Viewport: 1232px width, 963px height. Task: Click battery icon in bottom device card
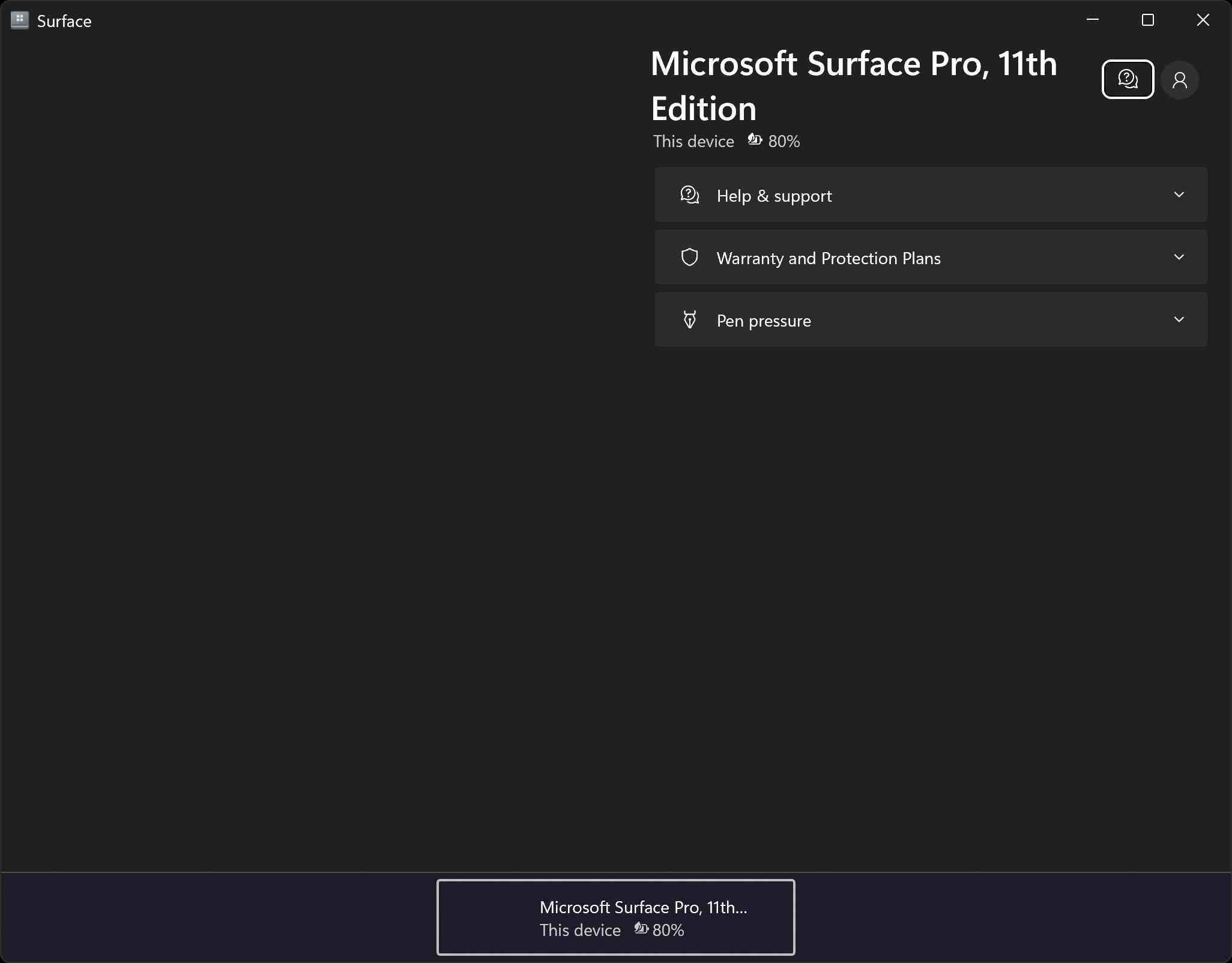coord(641,929)
